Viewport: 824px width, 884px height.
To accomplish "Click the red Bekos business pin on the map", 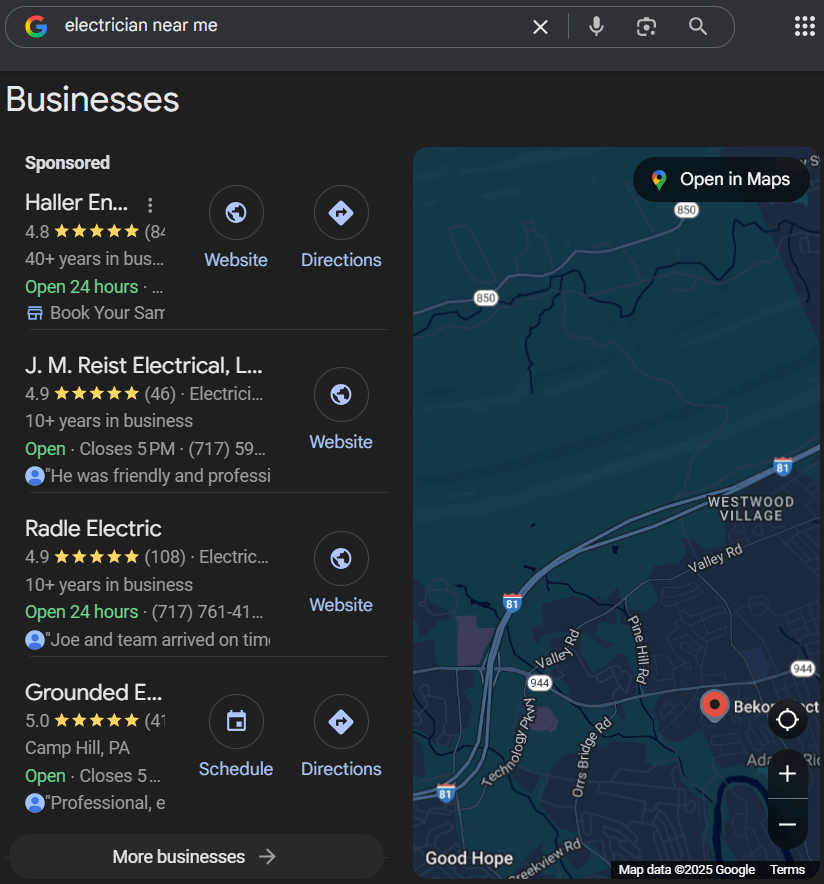I will pyautogui.click(x=714, y=706).
